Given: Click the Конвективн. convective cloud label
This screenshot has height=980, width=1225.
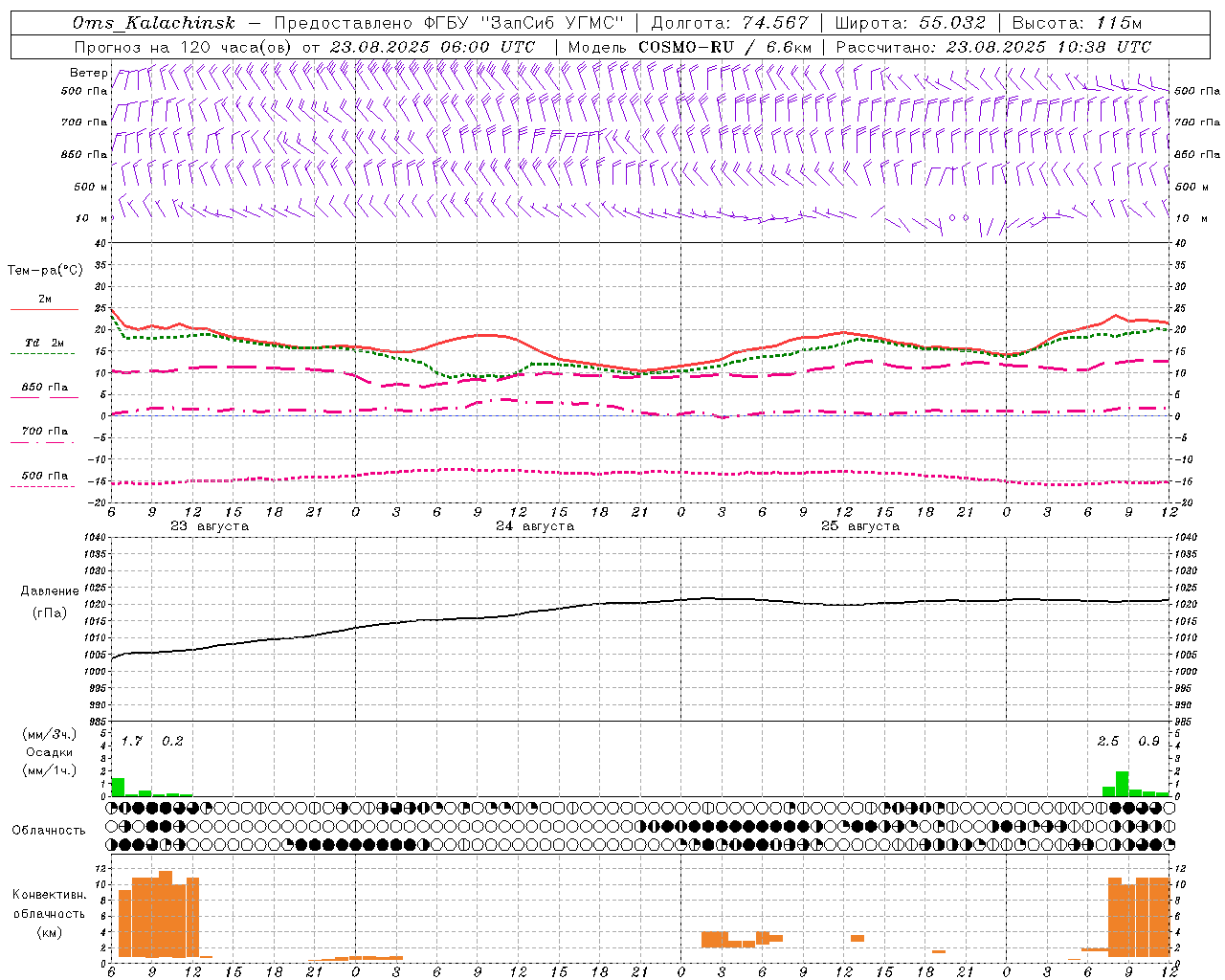Looking at the screenshot, I should 49,895.
